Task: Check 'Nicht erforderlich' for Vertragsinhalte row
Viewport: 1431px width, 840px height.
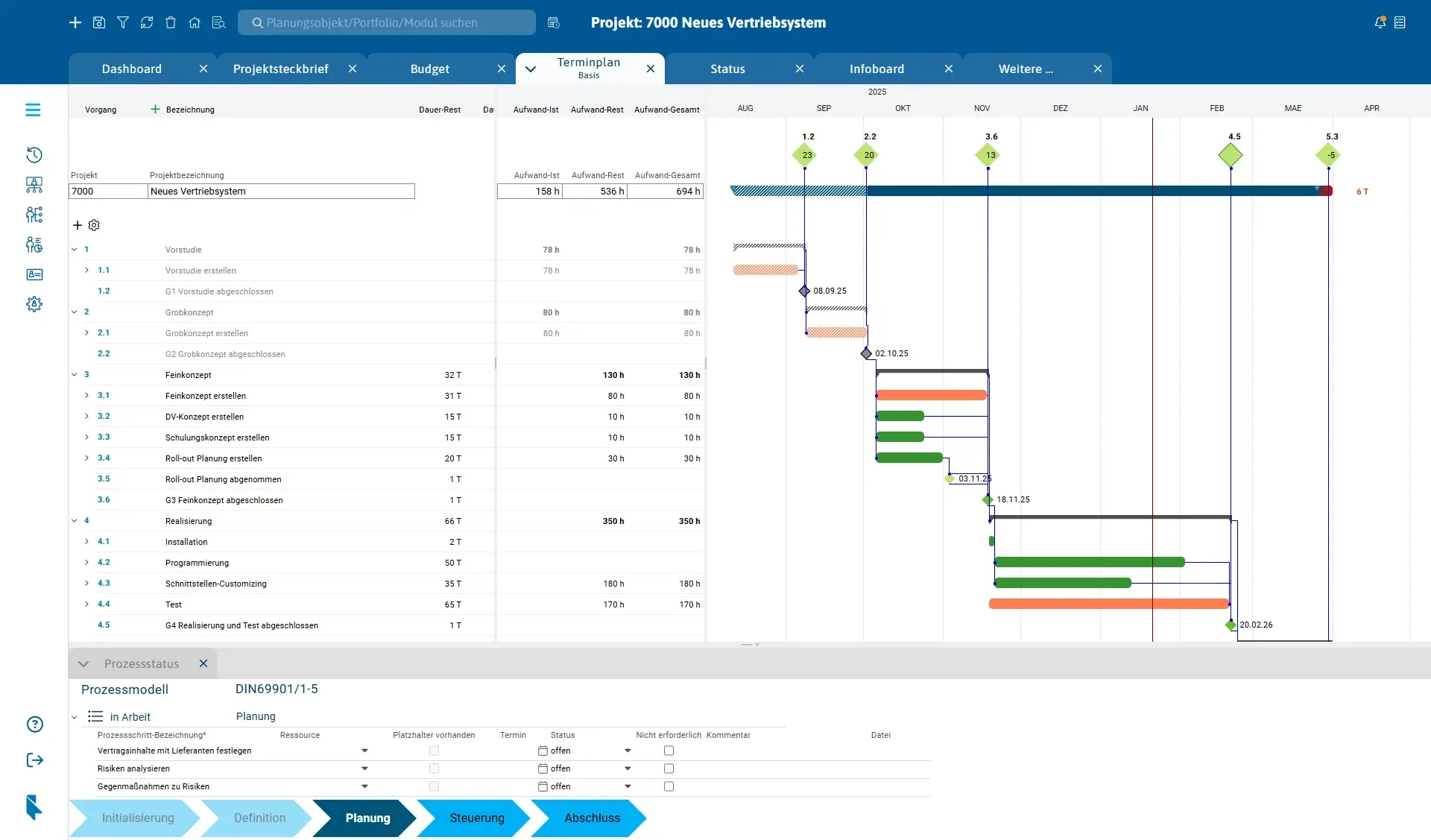Action: 669,751
